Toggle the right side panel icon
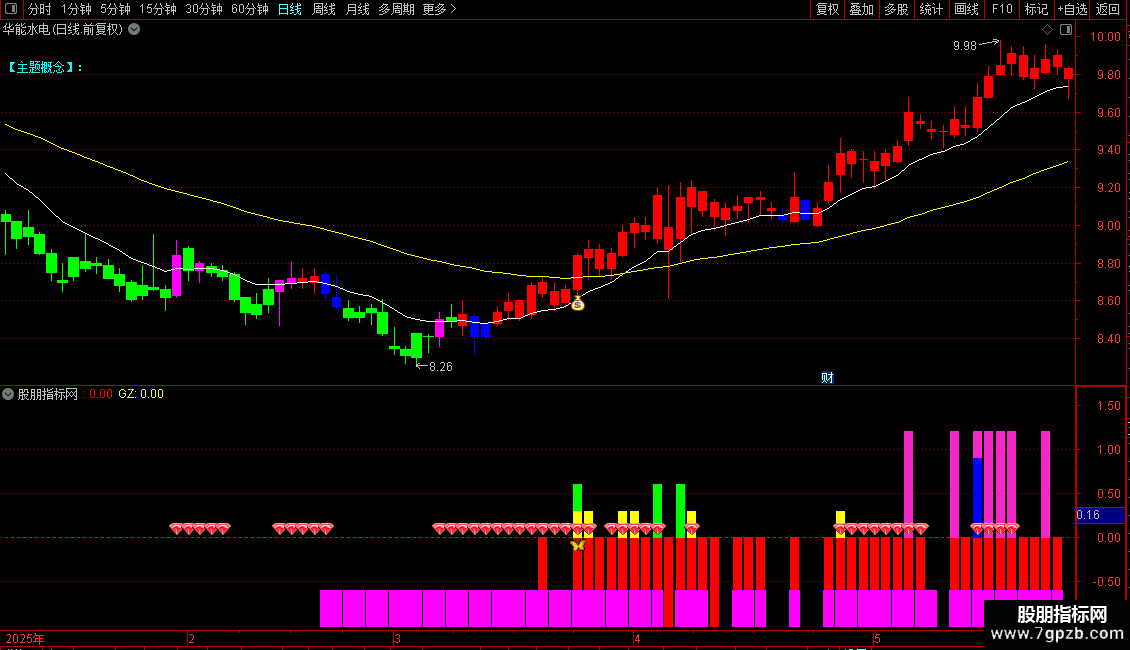Image resolution: width=1130 pixels, height=650 pixels. [1066, 30]
